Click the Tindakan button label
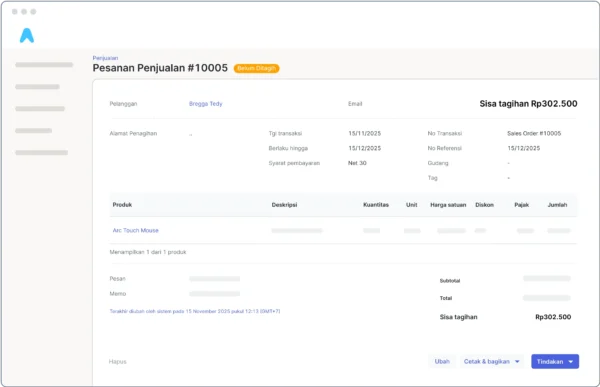Viewport: 600px width, 387px height. [550, 361]
